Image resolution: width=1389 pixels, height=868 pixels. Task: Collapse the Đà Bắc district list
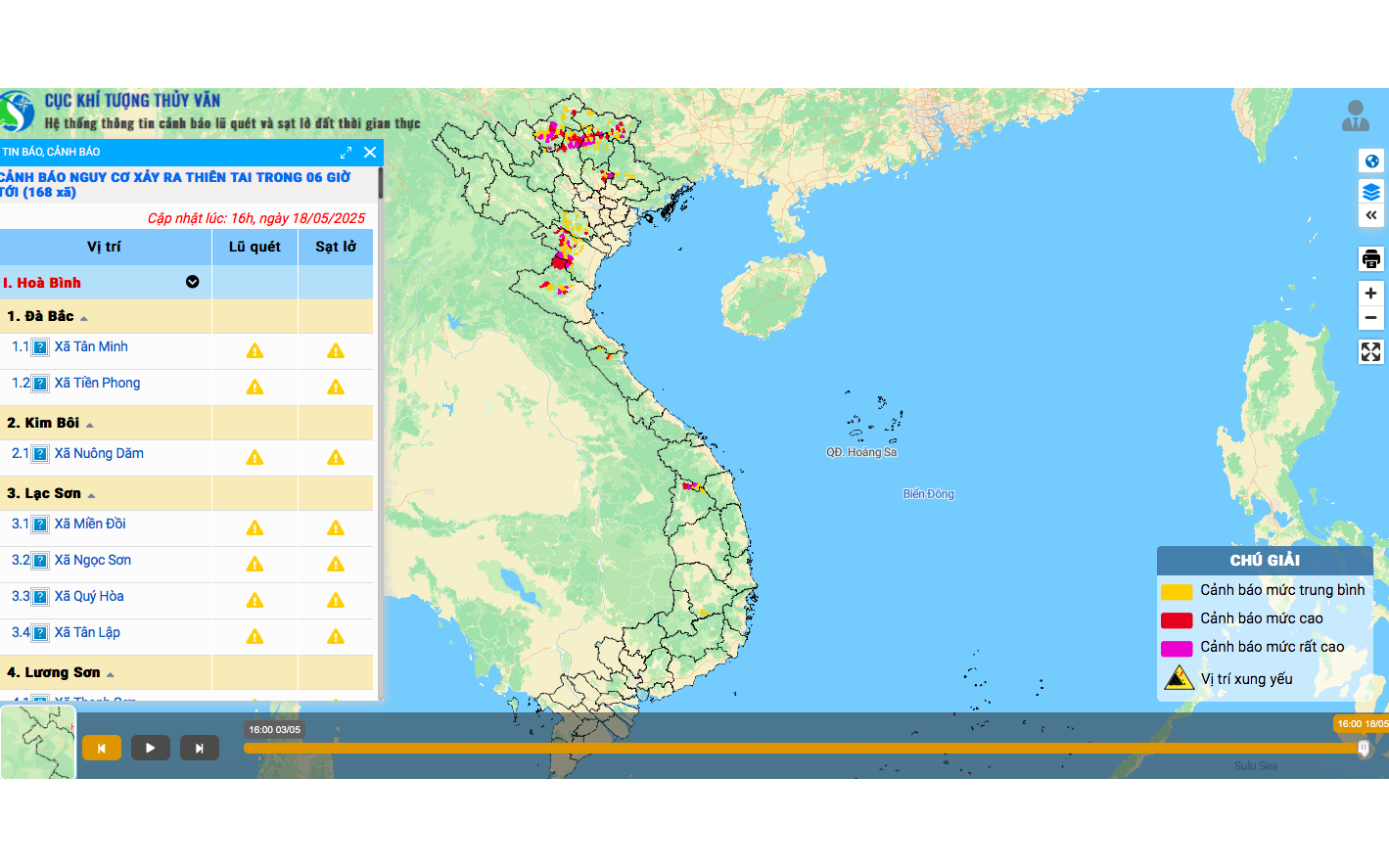tap(84, 318)
